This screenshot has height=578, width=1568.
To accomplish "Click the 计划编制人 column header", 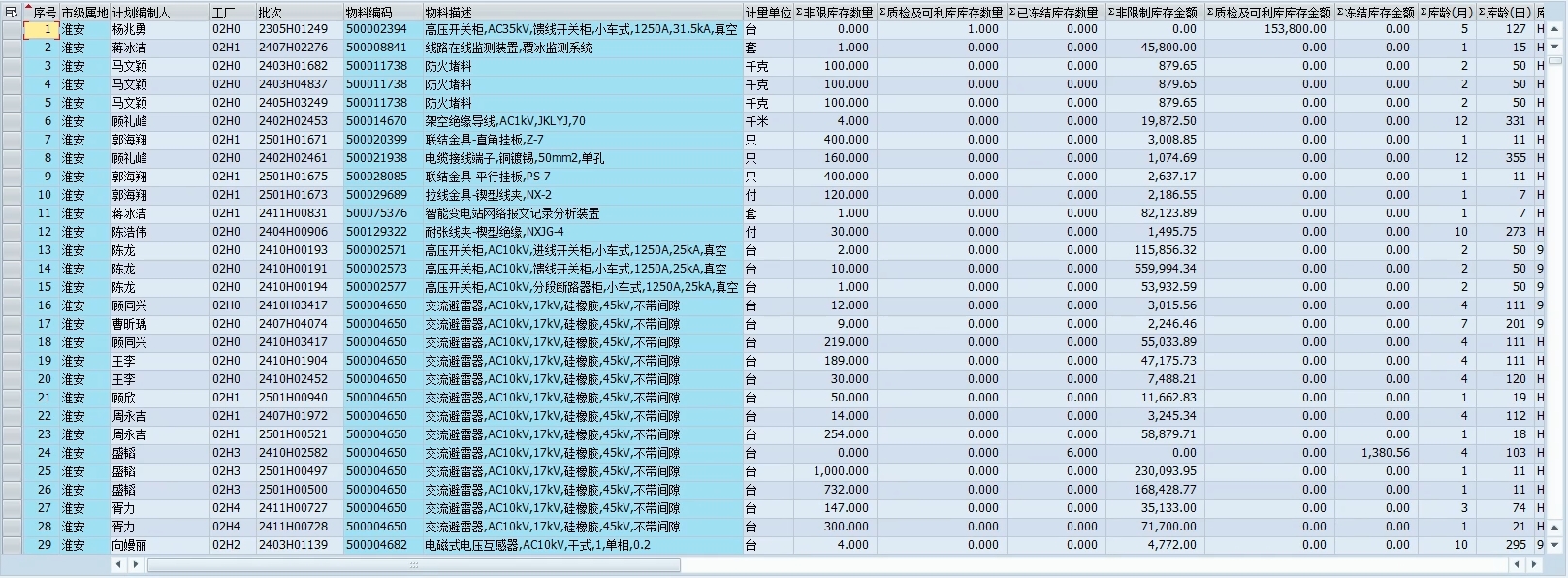I will (159, 13).
